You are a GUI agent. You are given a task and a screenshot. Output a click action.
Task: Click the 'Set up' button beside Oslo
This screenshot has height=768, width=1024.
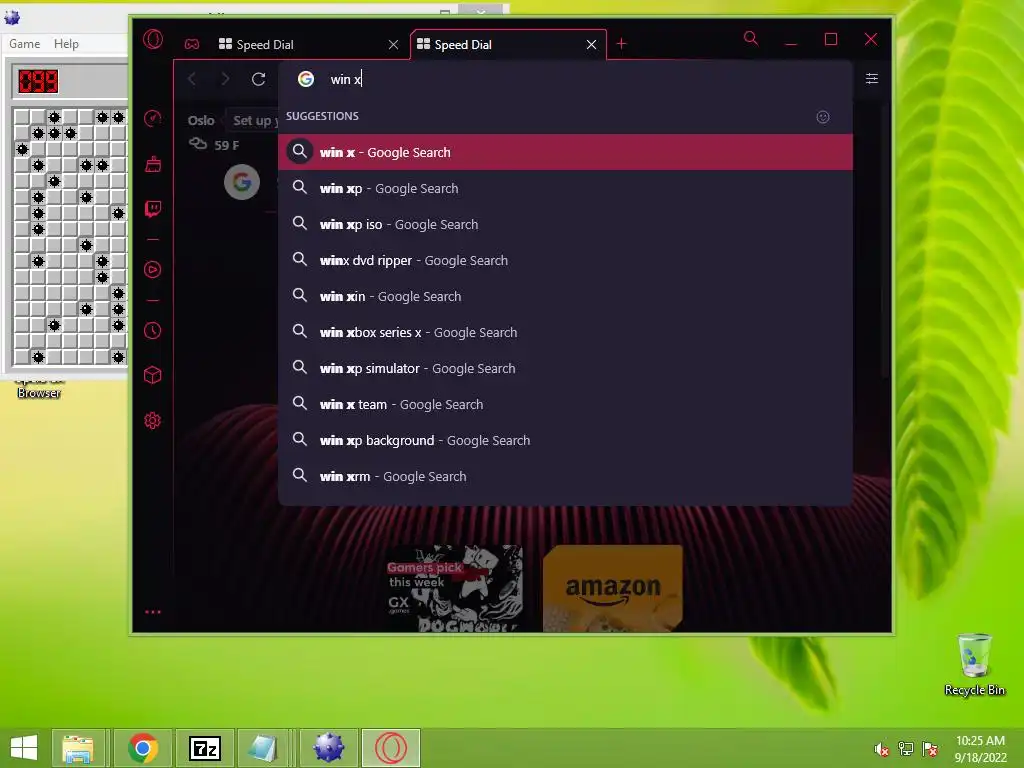click(252, 120)
